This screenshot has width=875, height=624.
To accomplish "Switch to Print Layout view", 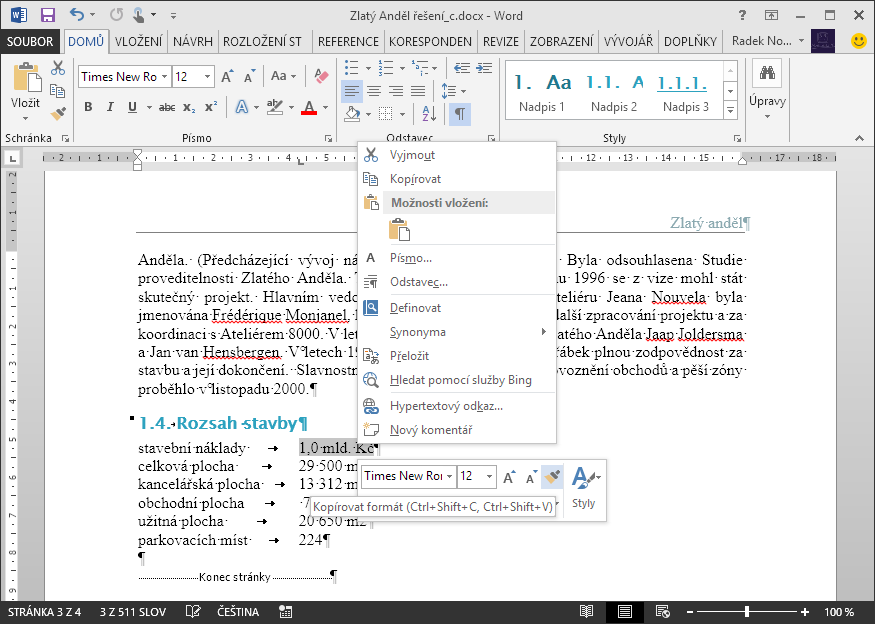I will (624, 612).
